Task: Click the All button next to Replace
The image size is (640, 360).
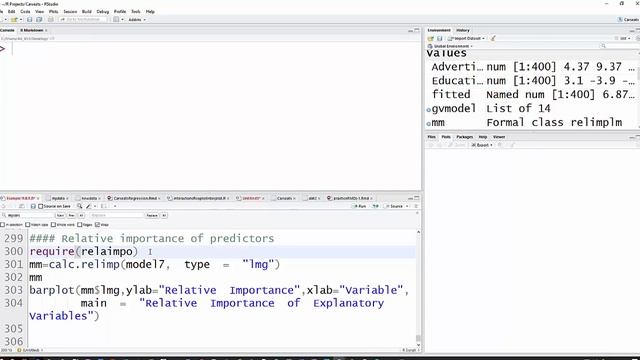Action: click(164, 215)
